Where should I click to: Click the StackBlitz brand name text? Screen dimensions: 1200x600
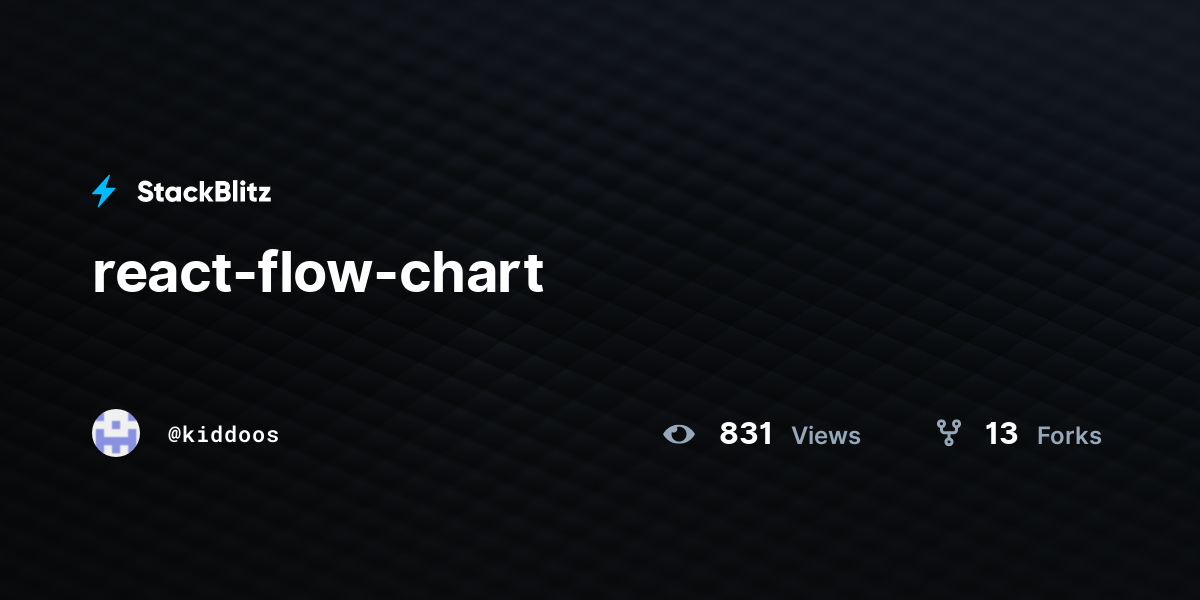(204, 192)
